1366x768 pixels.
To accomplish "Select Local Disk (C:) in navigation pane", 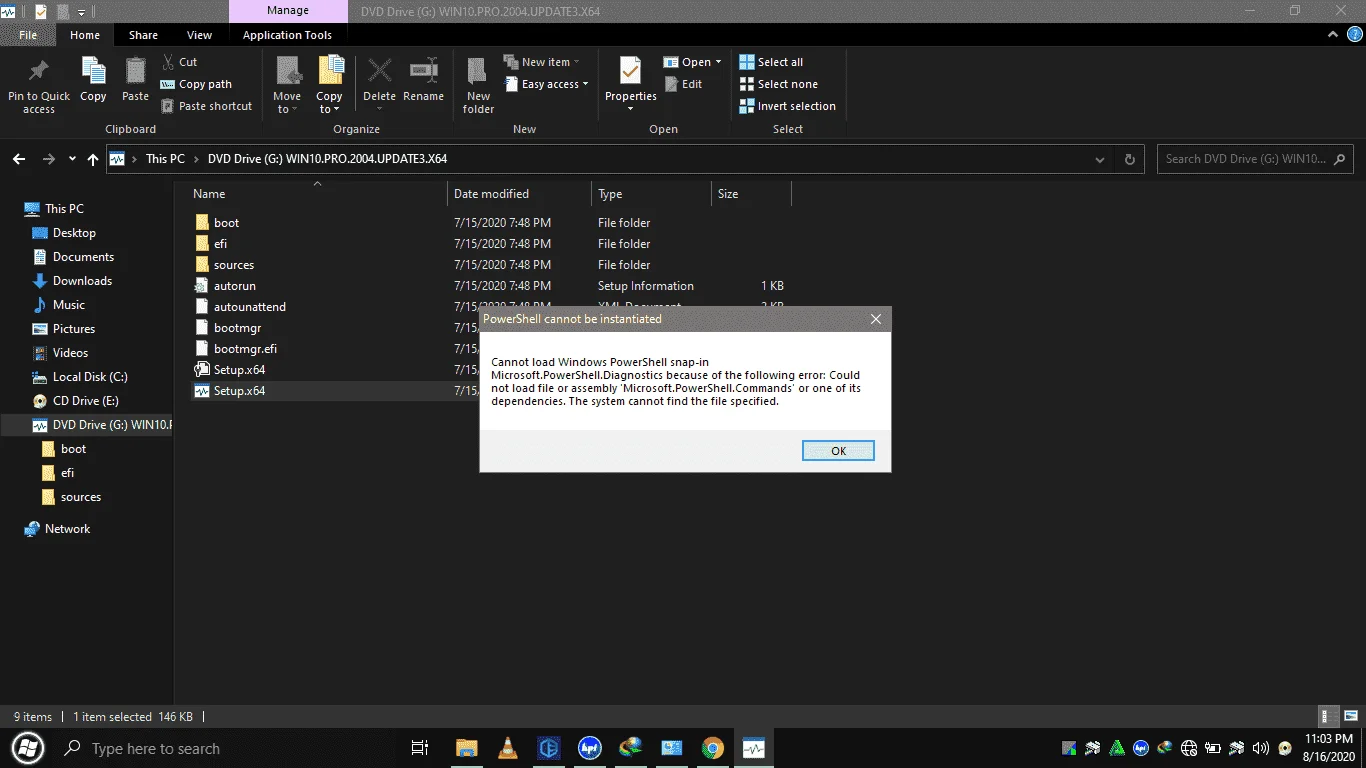I will pyautogui.click(x=90, y=377).
